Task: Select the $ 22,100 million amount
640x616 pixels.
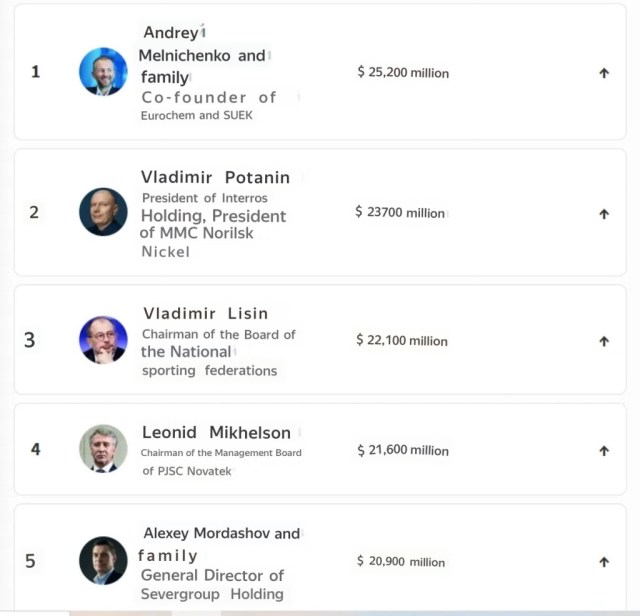Action: coord(402,340)
